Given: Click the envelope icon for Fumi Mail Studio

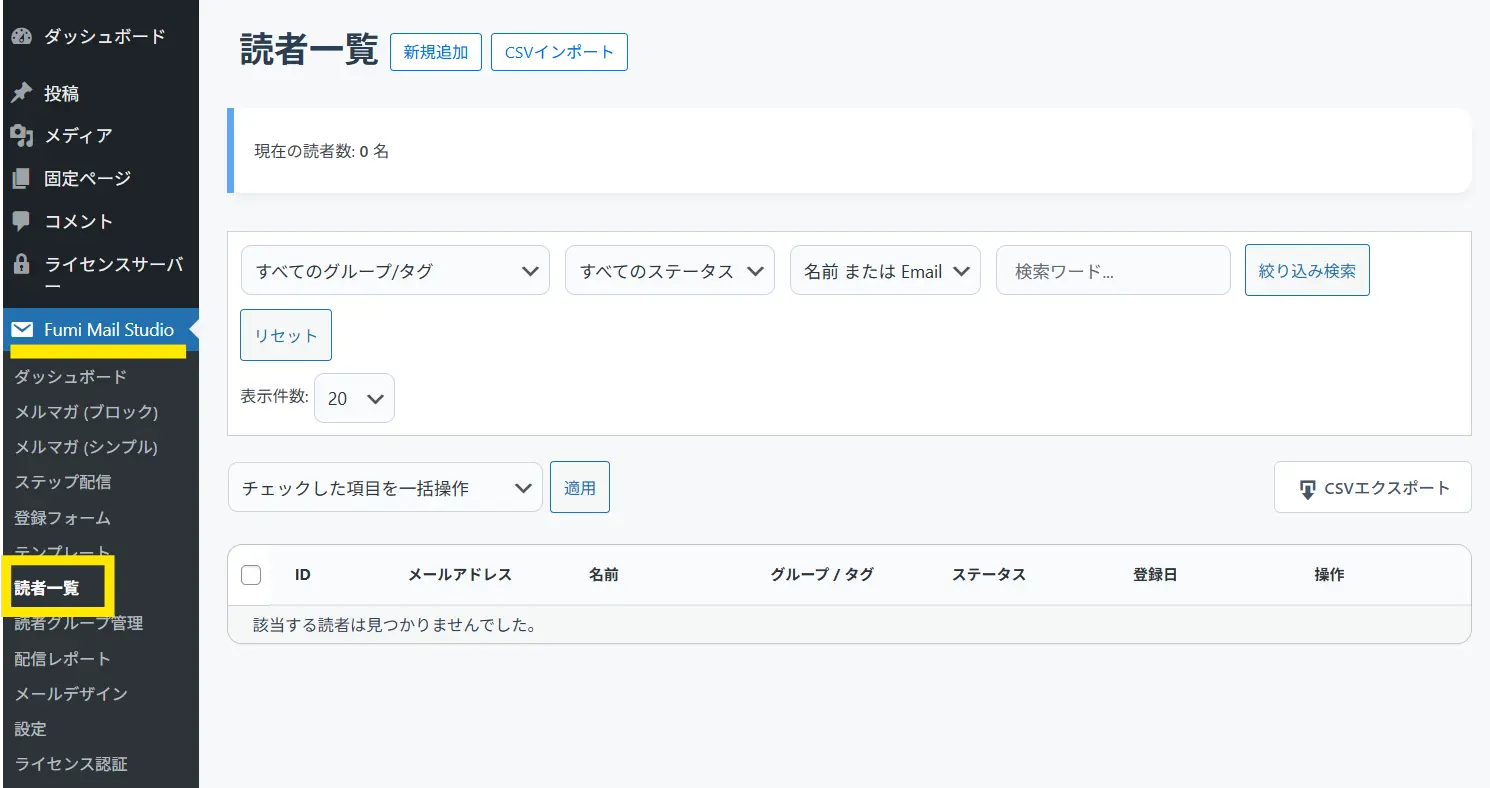Looking at the screenshot, I should 22,330.
